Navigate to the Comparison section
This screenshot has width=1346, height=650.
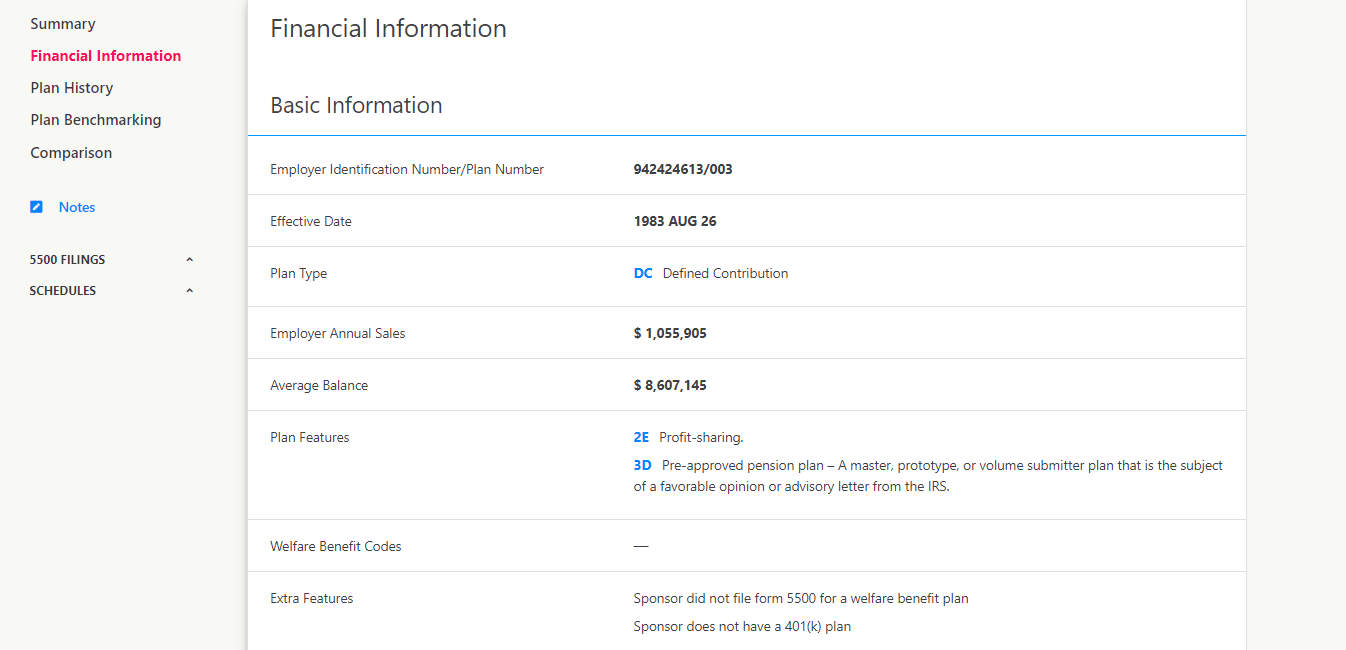pos(71,153)
